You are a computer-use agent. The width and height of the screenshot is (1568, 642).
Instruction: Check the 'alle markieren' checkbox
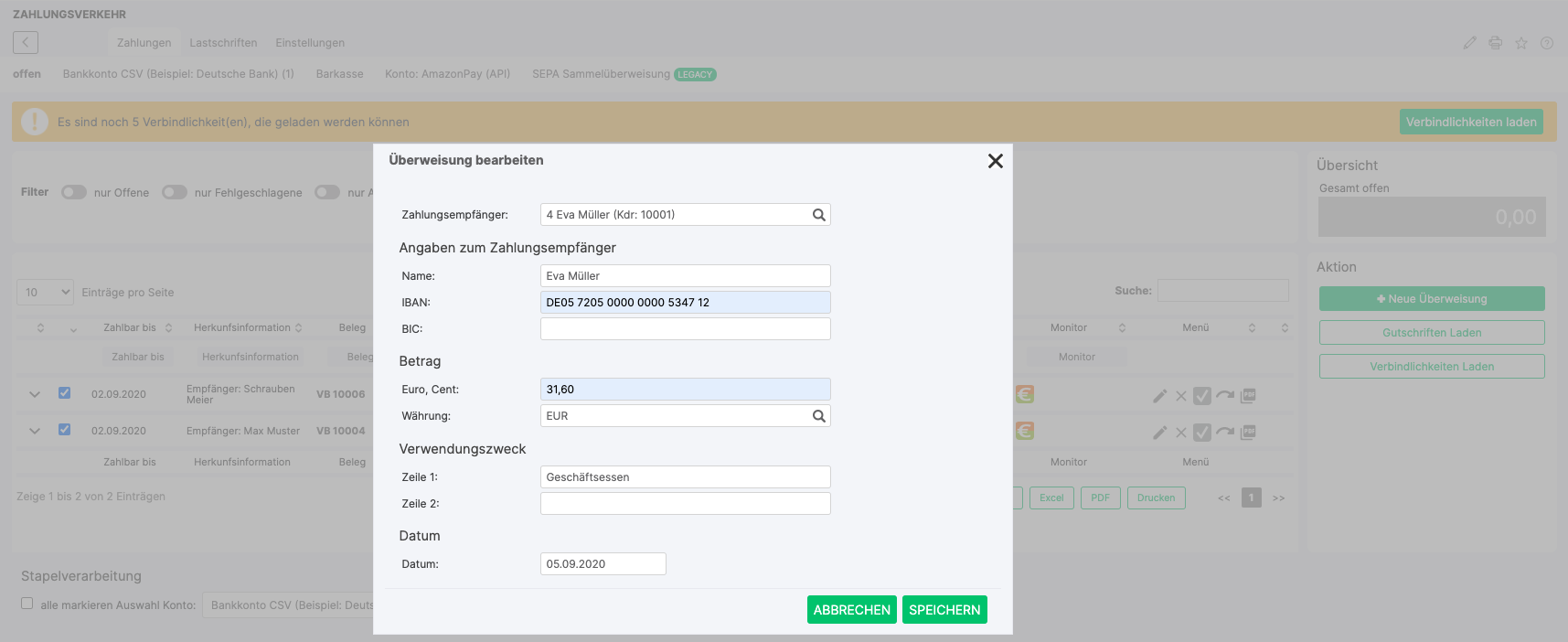[27, 604]
